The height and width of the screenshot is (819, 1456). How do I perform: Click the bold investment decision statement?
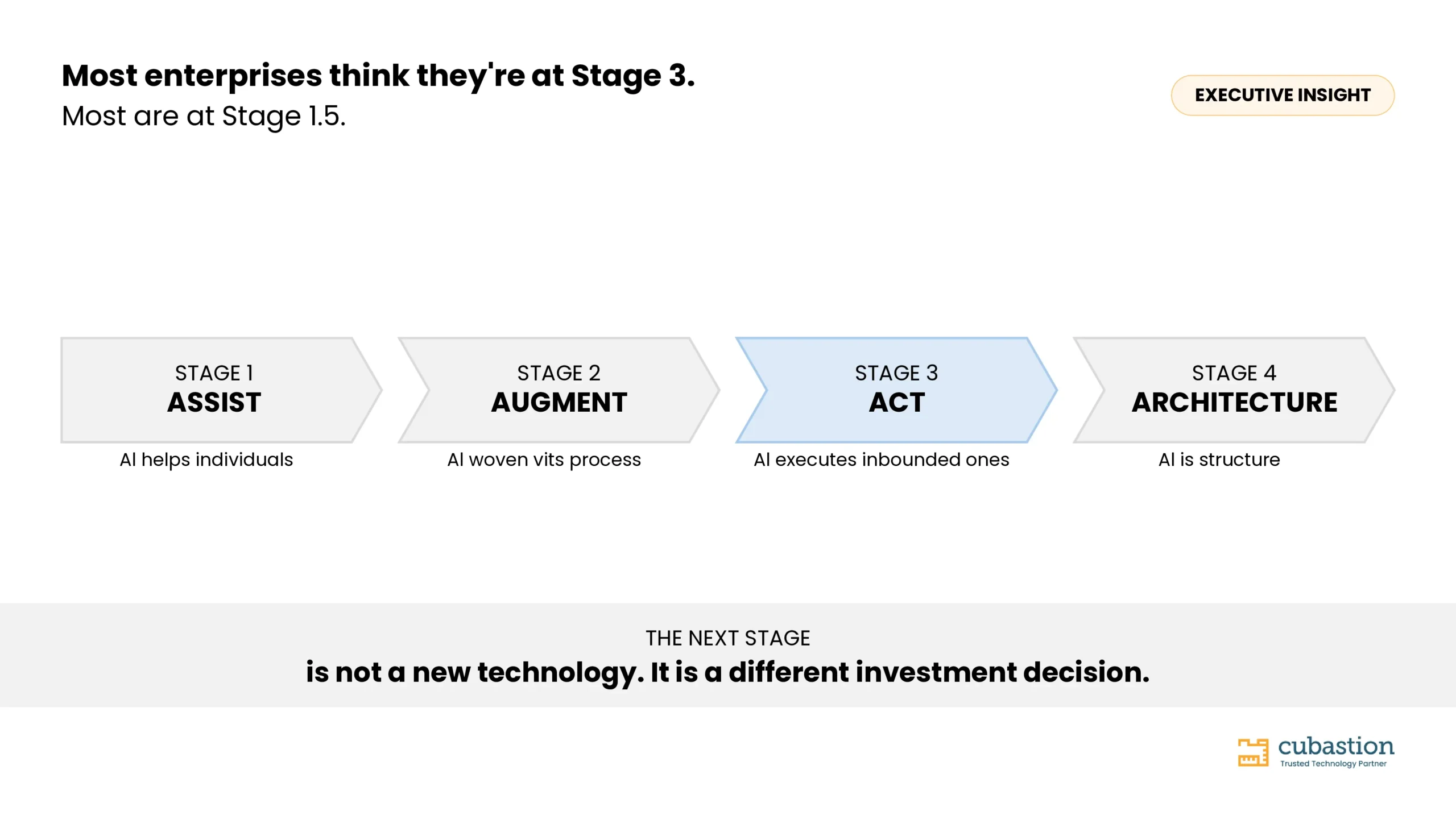pos(728,673)
